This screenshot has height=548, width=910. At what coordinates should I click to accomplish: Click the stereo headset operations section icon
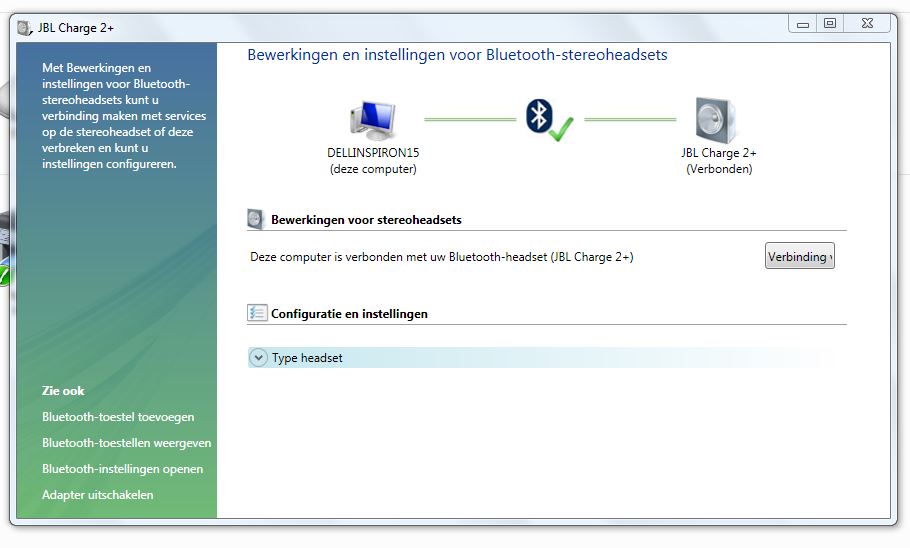tap(255, 219)
